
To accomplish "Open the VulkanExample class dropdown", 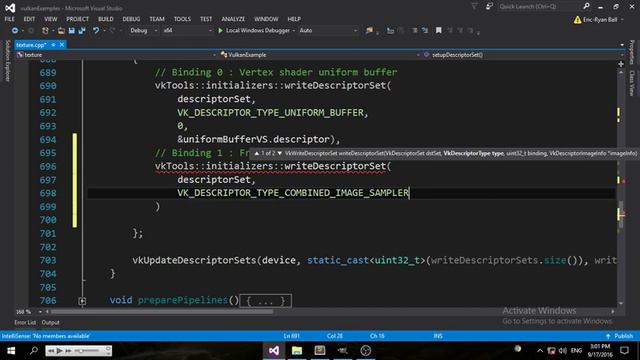I will [x=320, y=55].
